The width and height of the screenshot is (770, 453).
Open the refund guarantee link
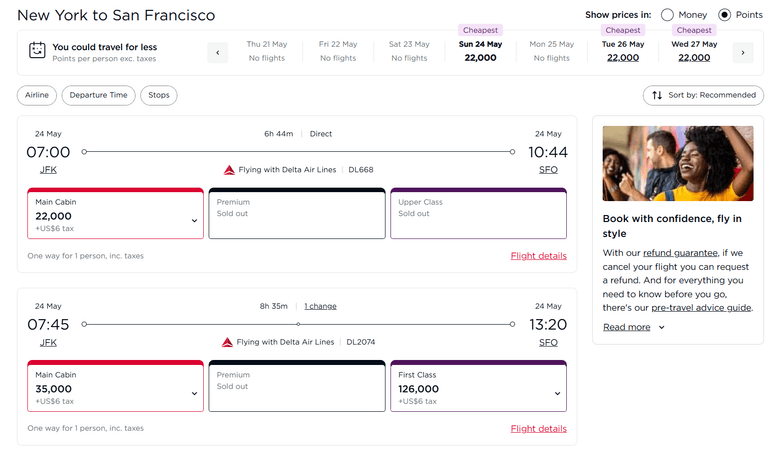[x=680, y=253]
